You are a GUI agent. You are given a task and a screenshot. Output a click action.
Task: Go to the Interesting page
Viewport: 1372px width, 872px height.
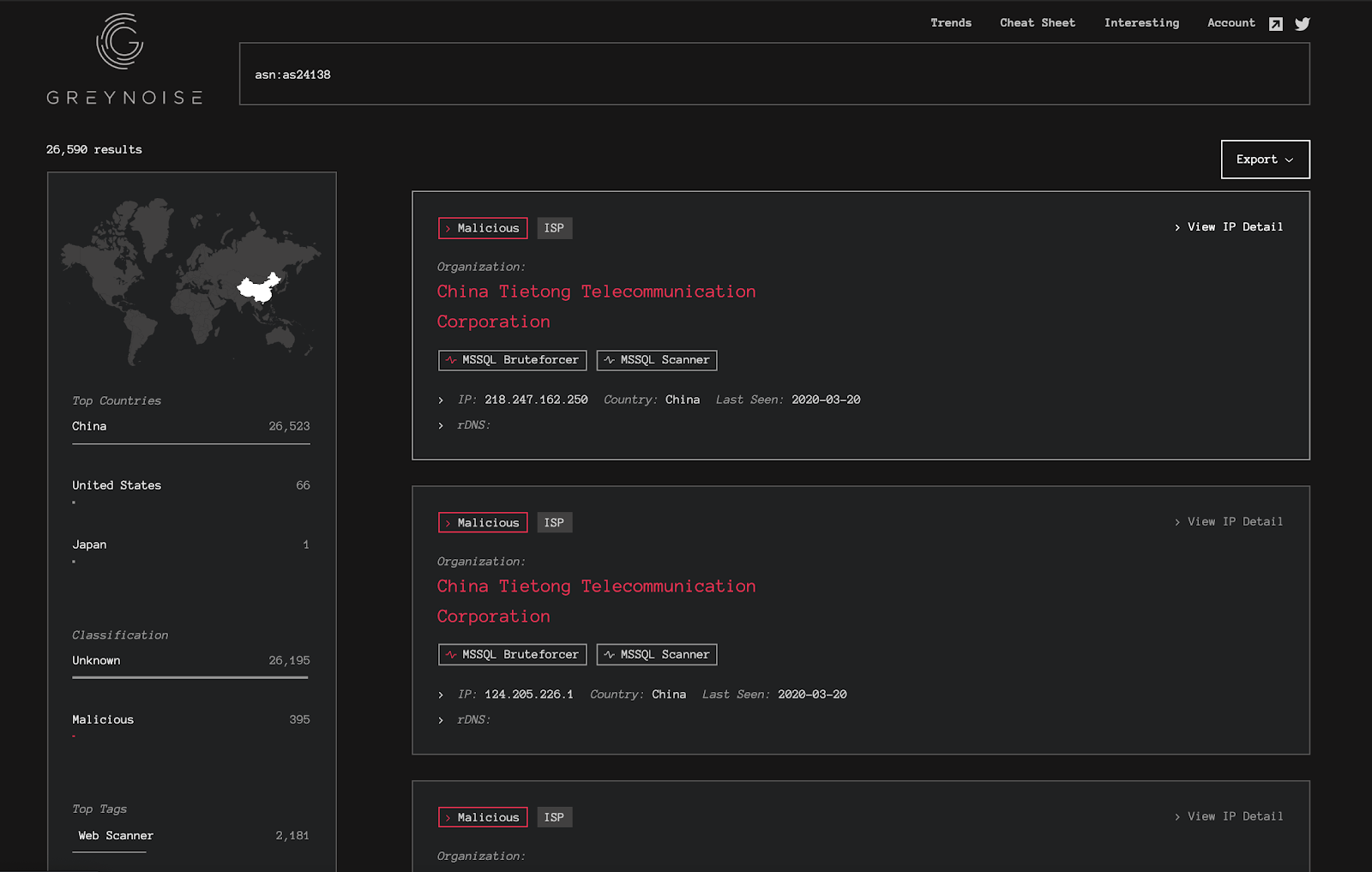point(1141,23)
